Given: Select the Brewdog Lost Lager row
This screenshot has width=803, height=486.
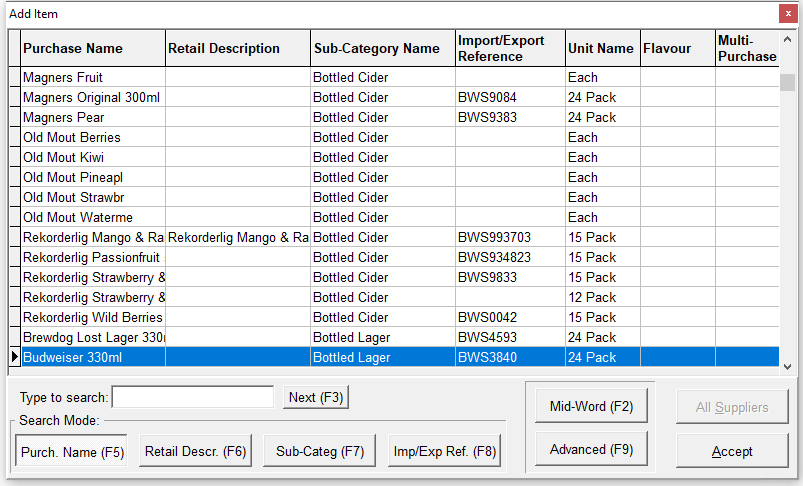Looking at the screenshot, I should 92,337.
